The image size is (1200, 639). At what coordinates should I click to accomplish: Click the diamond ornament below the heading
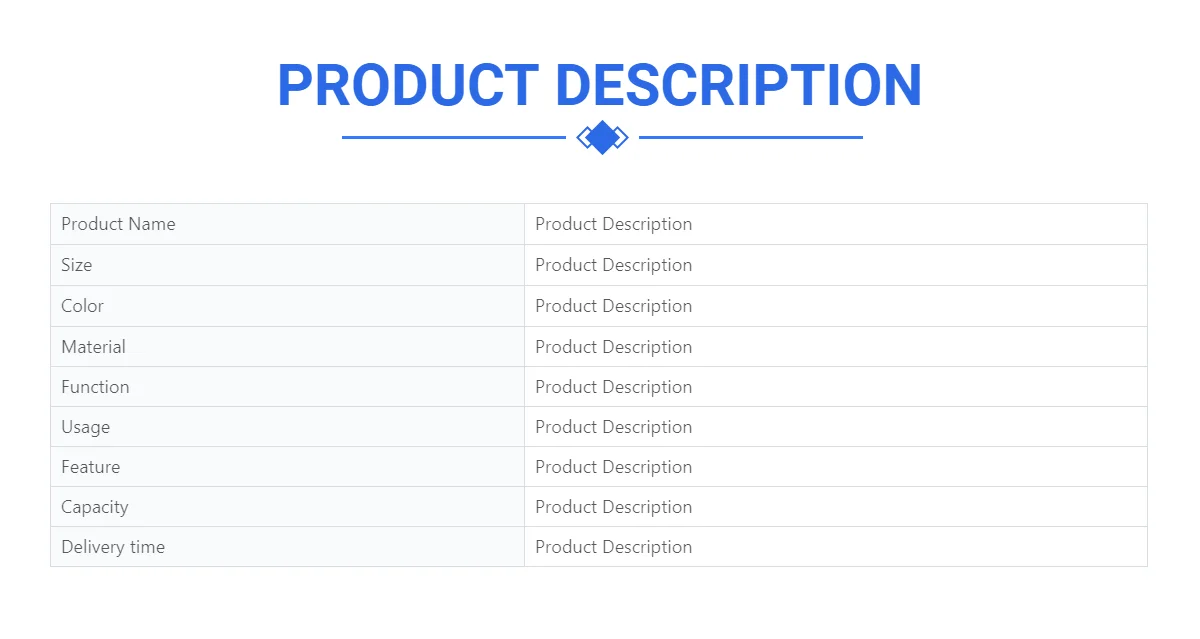(x=602, y=137)
